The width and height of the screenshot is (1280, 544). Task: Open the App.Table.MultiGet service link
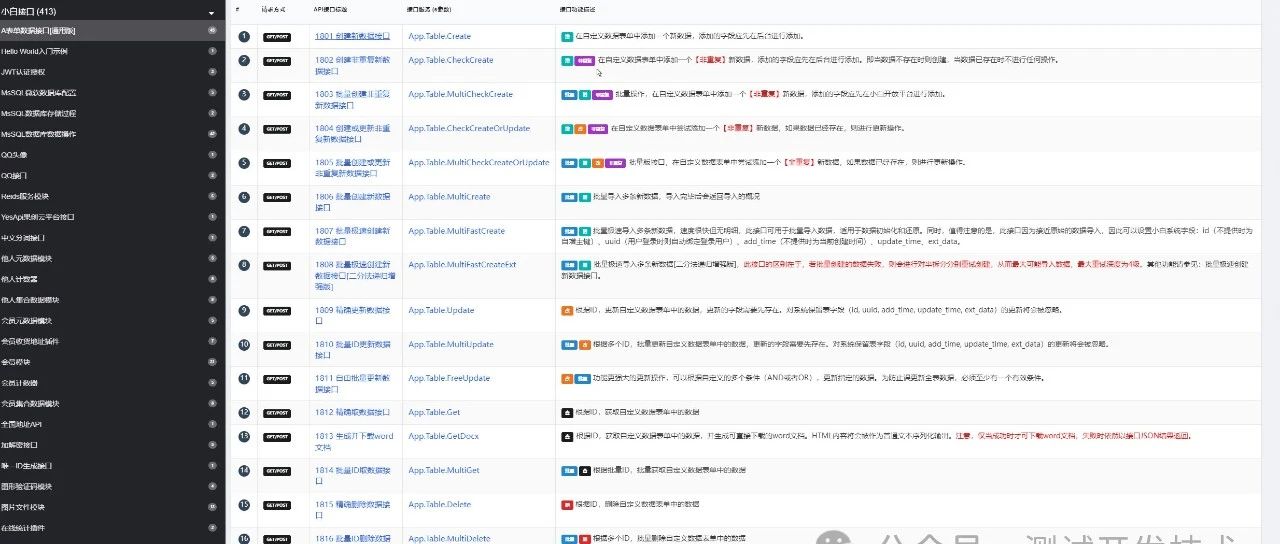(443, 470)
